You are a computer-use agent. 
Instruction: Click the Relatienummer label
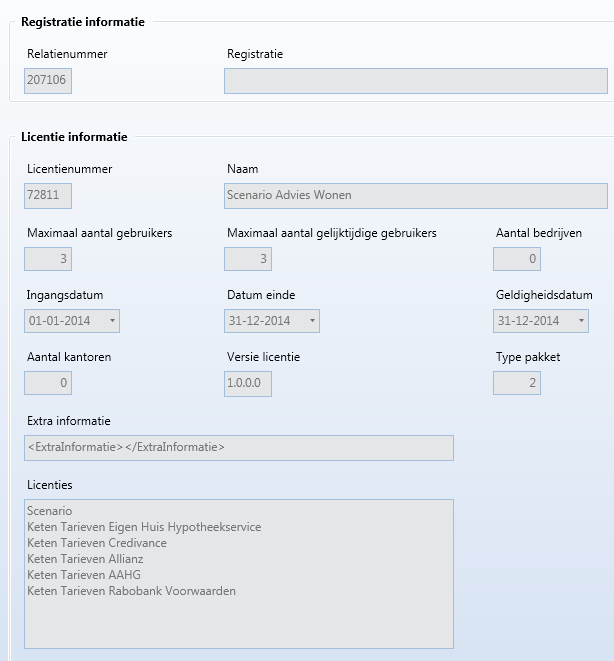coord(67,54)
